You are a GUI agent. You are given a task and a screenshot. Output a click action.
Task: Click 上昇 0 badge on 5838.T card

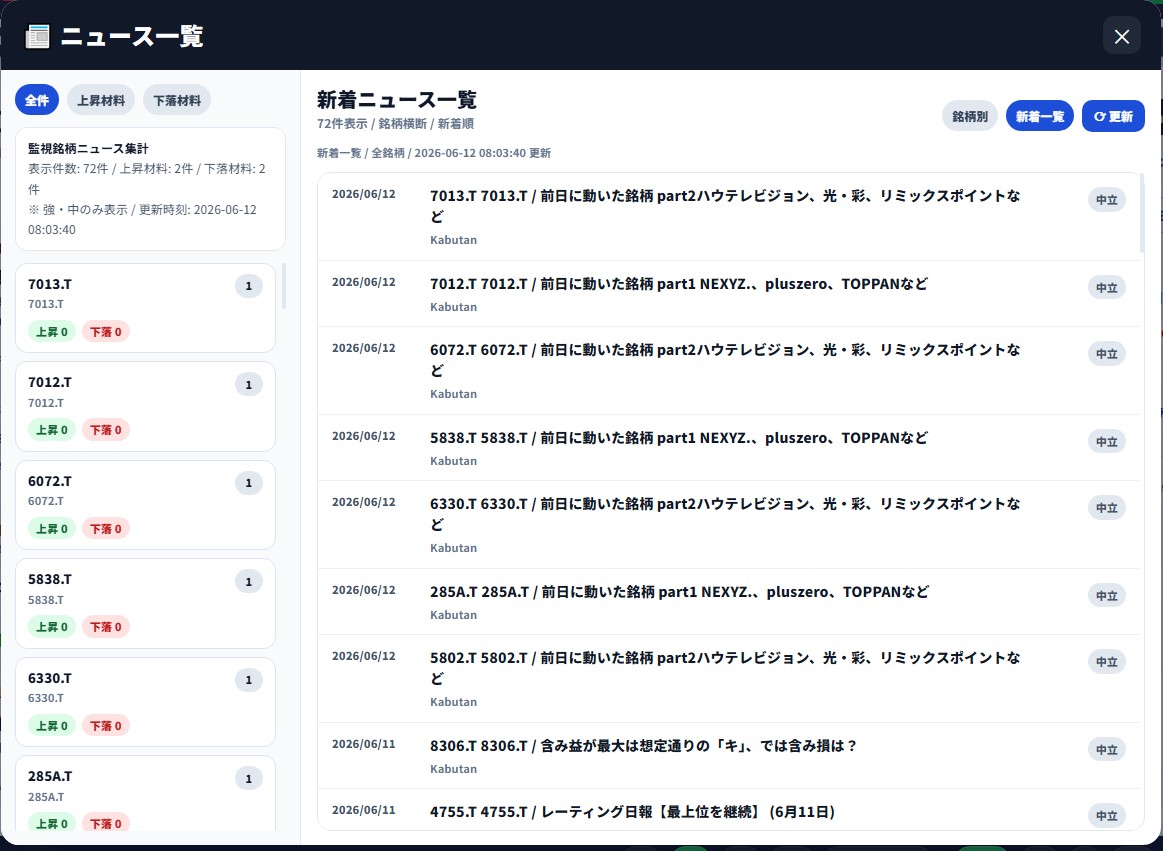[52, 627]
